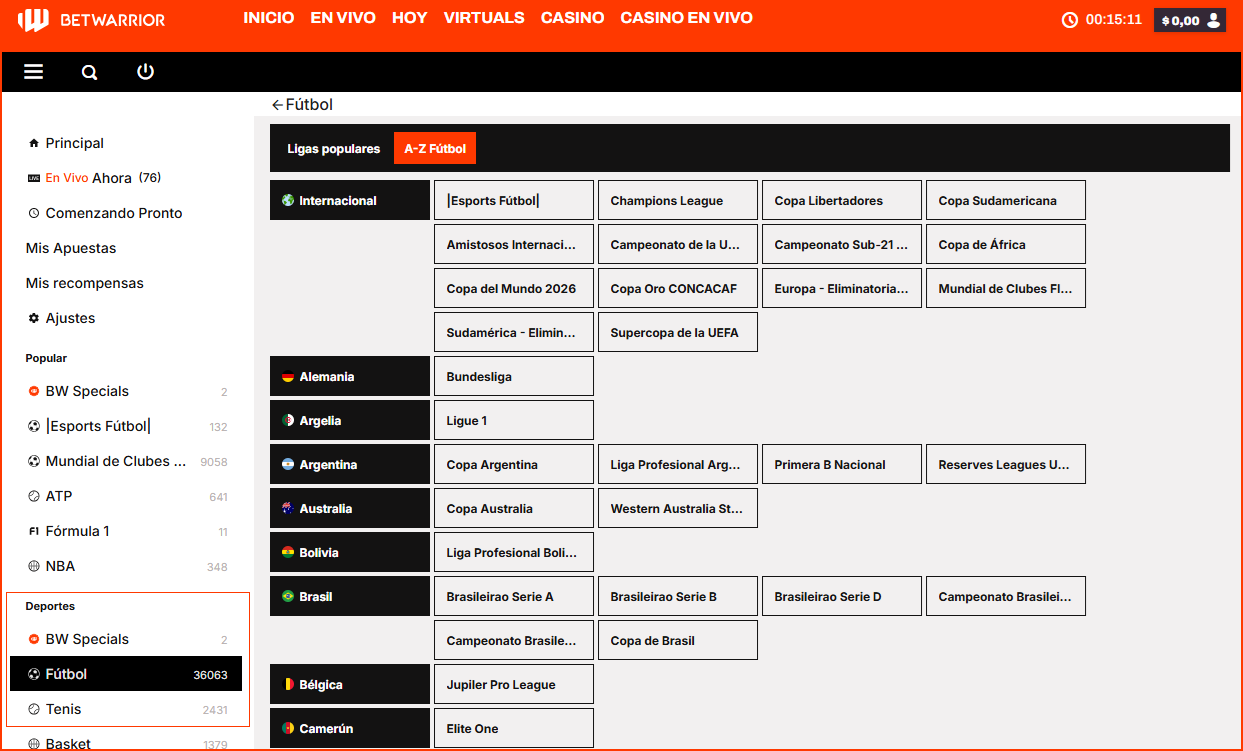Switch to the Ligas populares tab

point(334,149)
